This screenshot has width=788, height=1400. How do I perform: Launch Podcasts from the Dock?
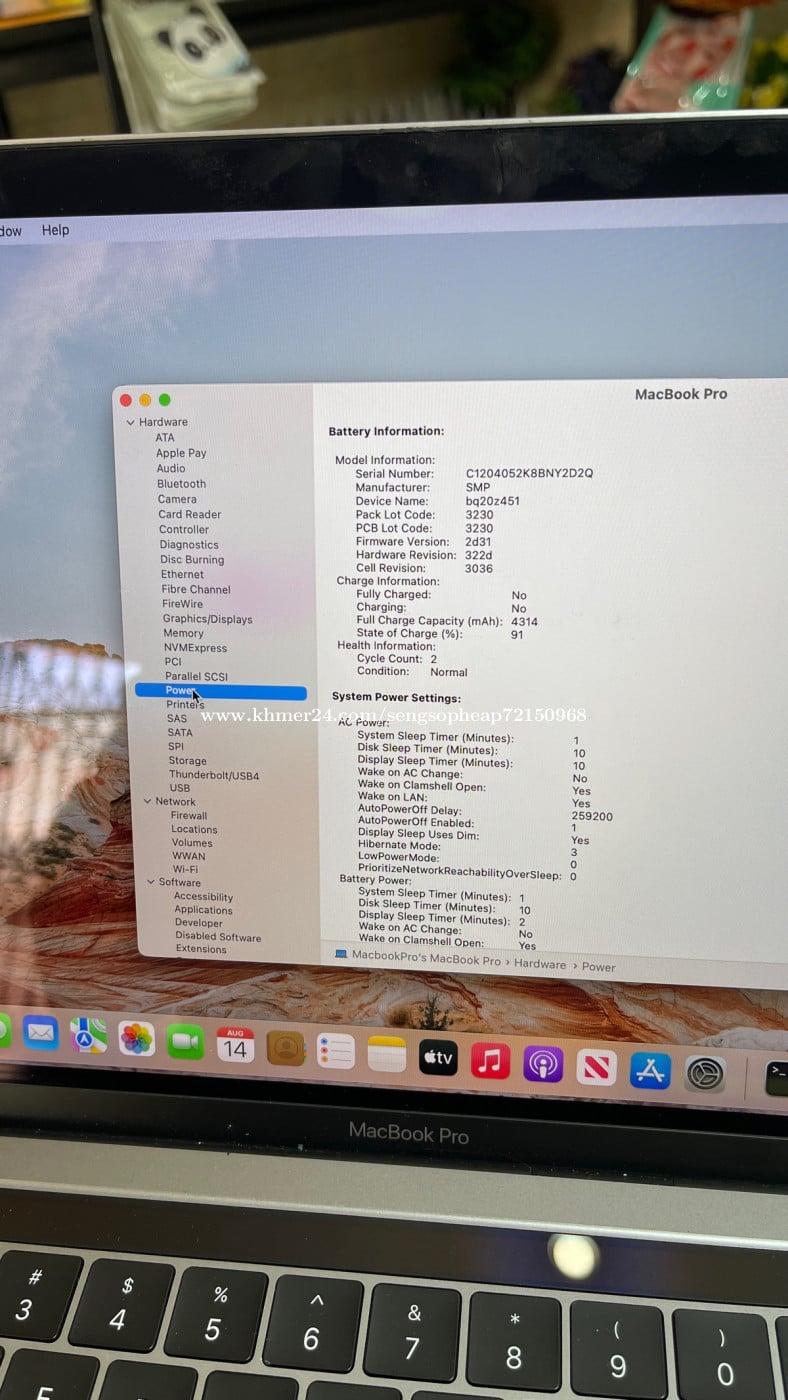coord(543,1064)
